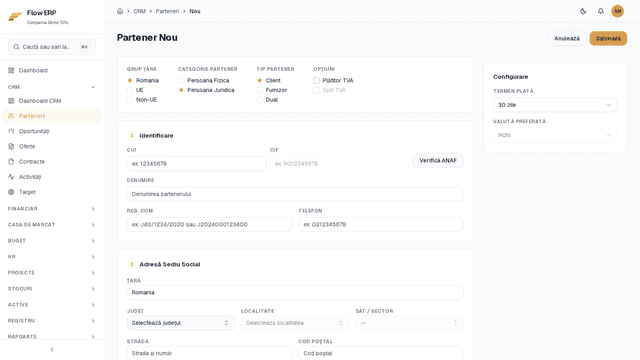The image size is (640, 360).
Task: Open the Termen Plată 30 zile dropdown
Action: coord(555,105)
